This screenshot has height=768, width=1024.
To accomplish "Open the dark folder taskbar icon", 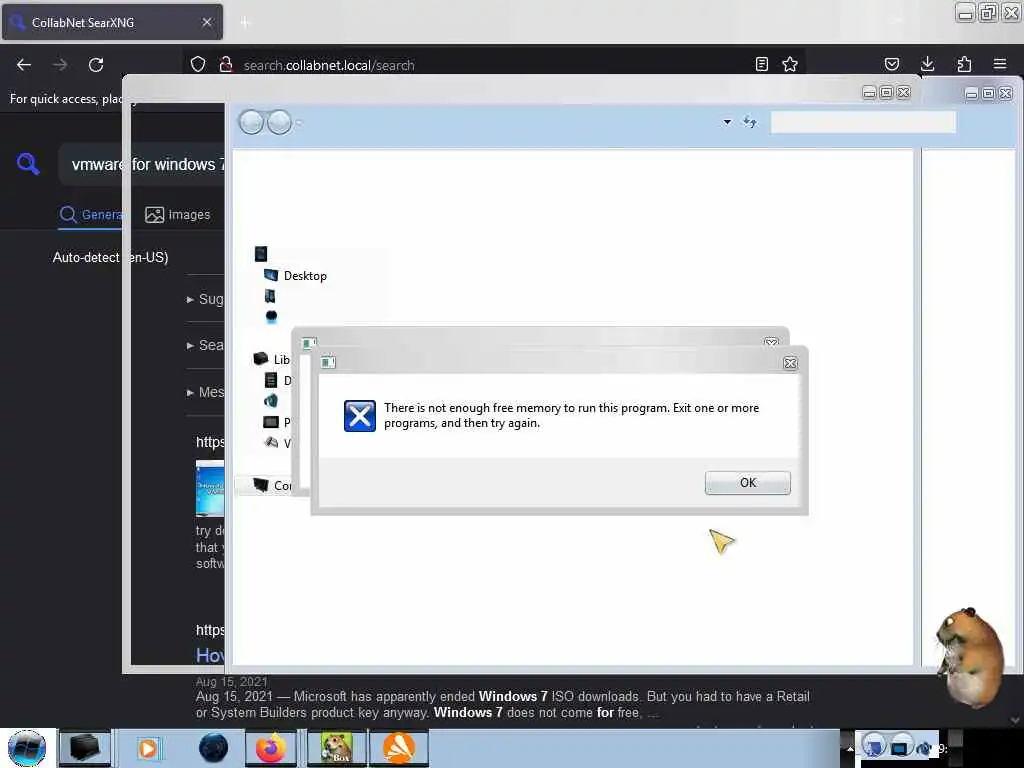I will coord(85,748).
